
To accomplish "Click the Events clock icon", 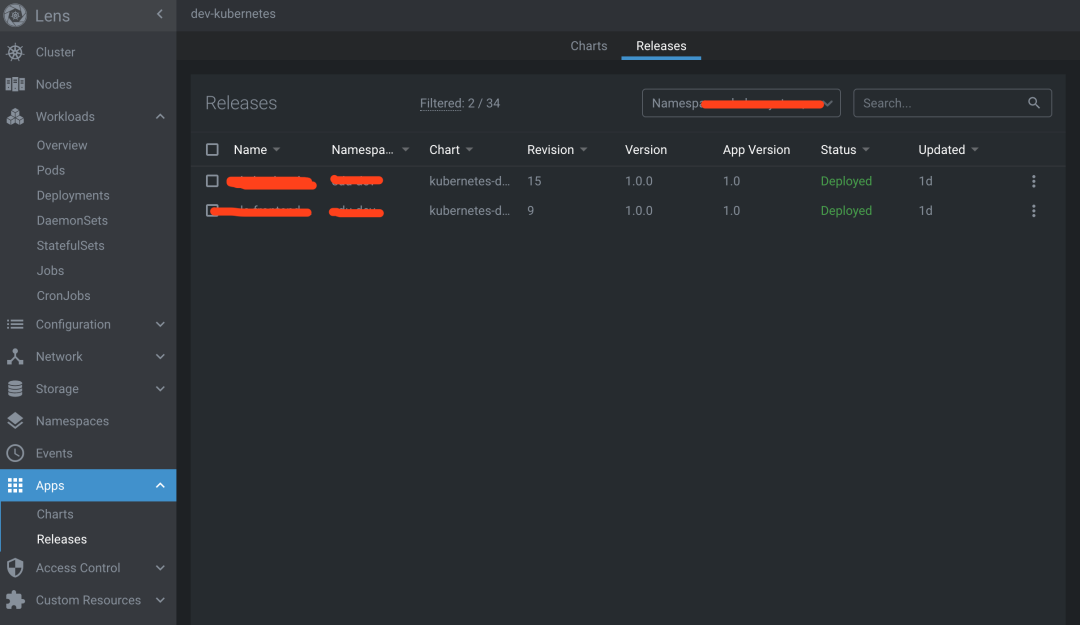I will pyautogui.click(x=15, y=453).
